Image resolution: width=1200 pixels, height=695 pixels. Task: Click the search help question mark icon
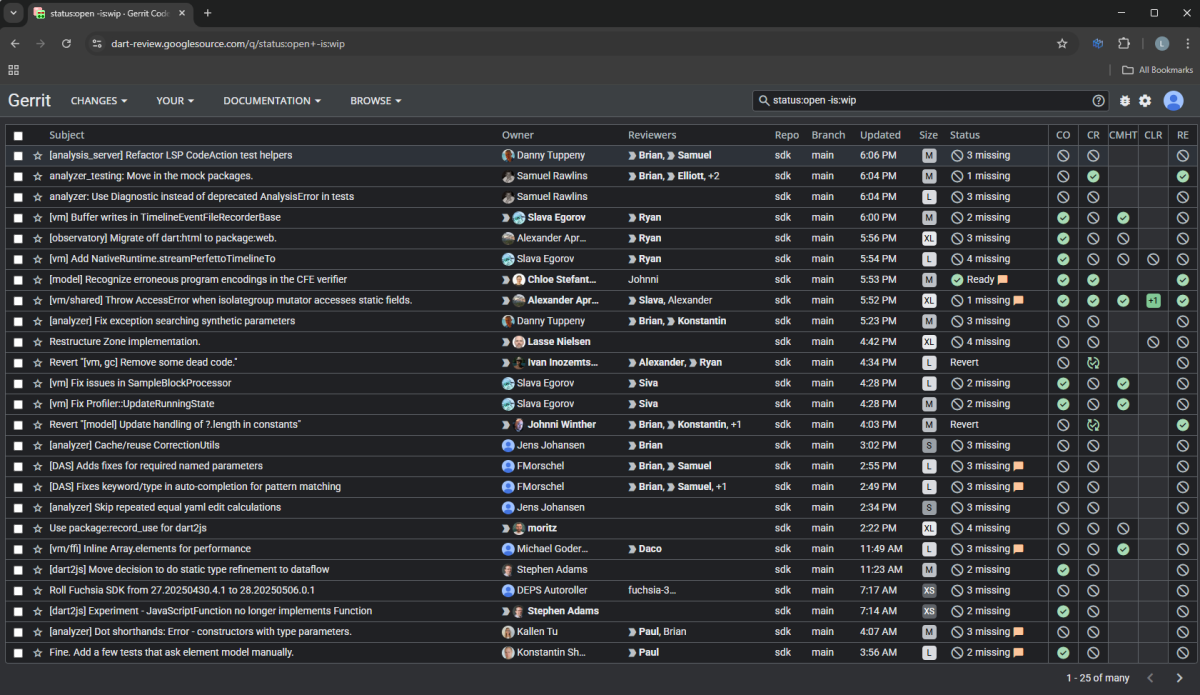click(x=1099, y=101)
